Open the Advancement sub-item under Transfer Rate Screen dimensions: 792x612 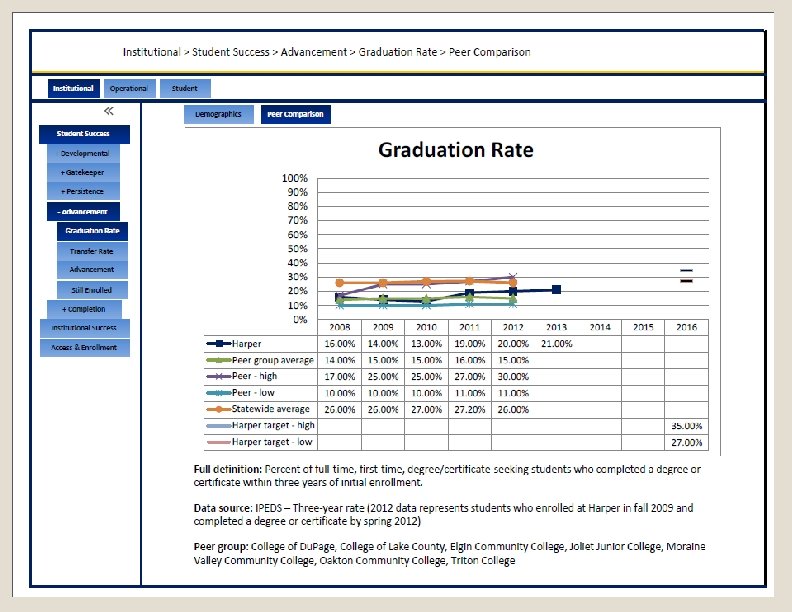[x=92, y=270]
